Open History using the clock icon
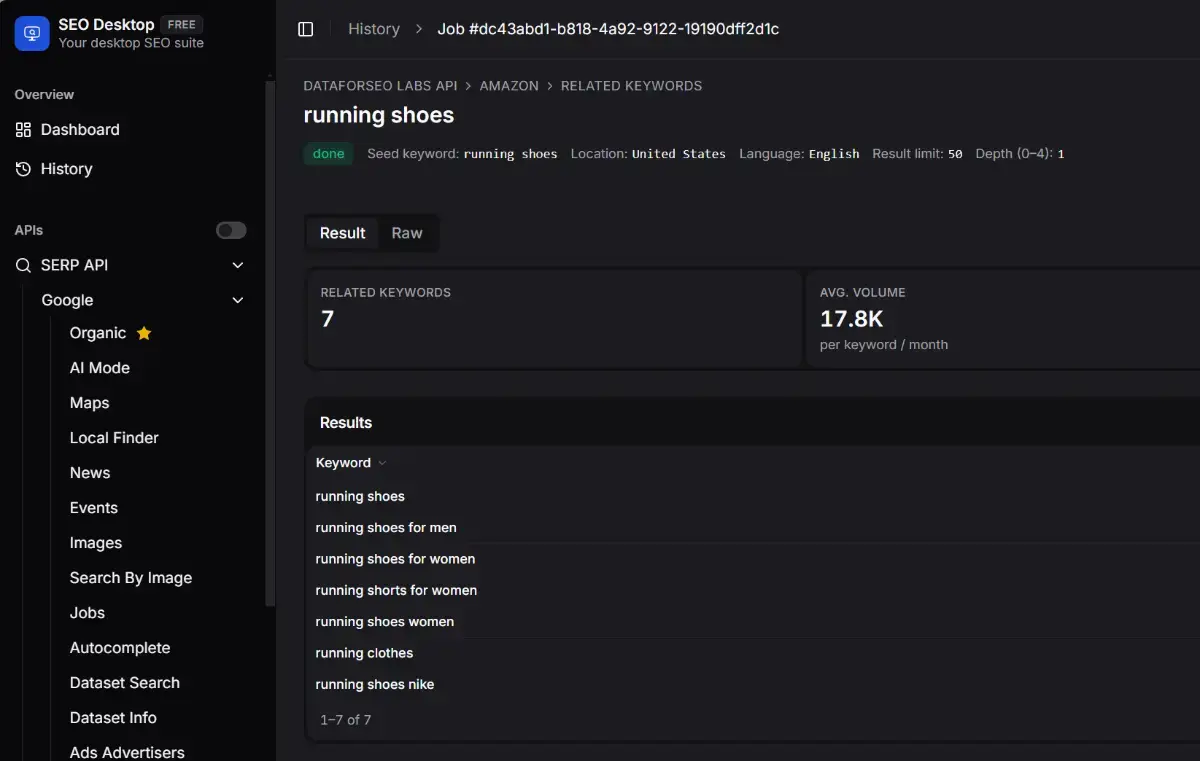This screenshot has width=1200, height=761. point(22,168)
